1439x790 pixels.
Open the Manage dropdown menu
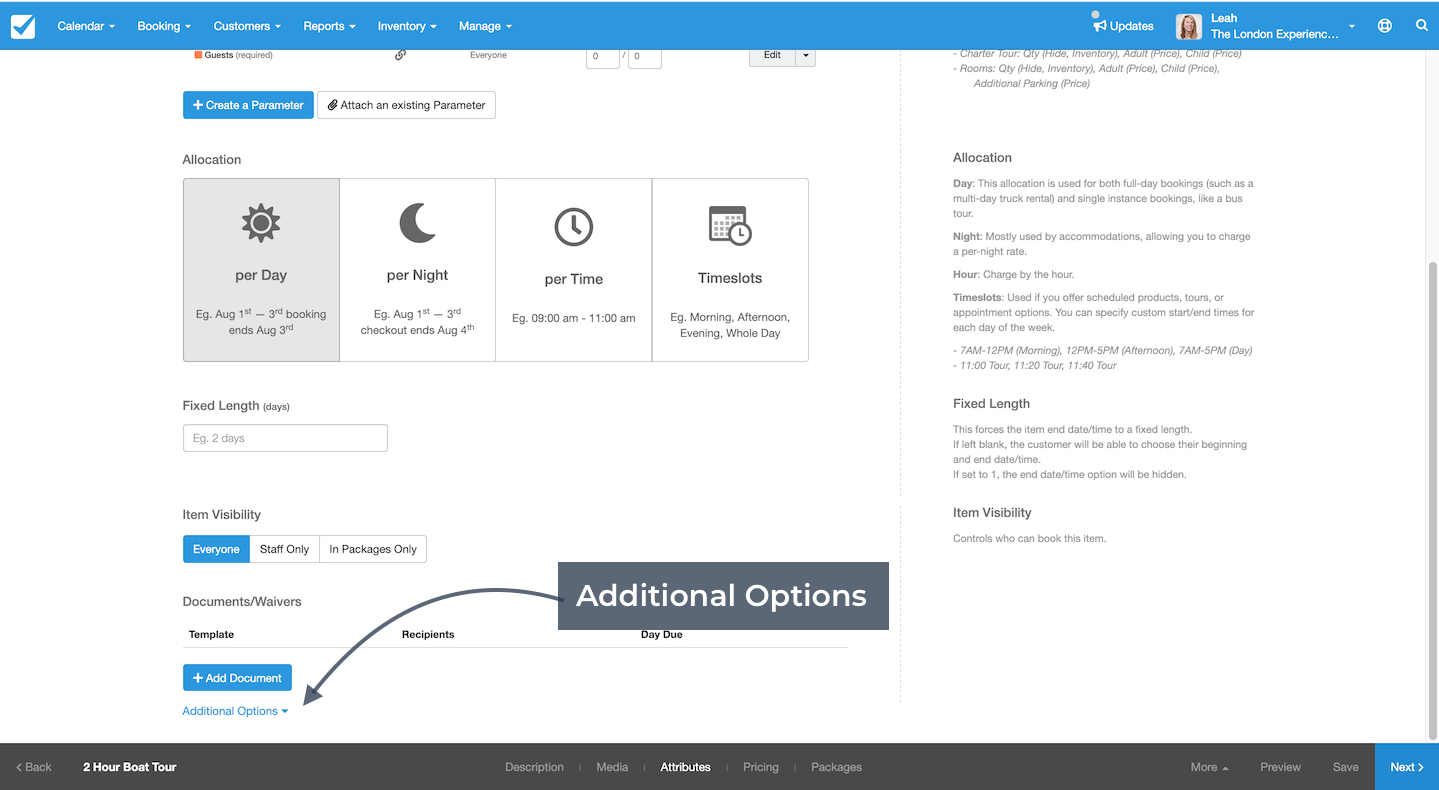coord(485,26)
